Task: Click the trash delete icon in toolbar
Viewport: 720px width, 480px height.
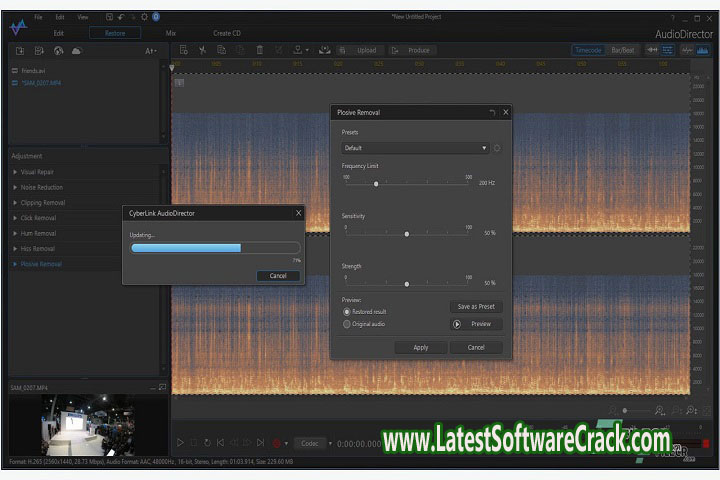Action: [259, 50]
